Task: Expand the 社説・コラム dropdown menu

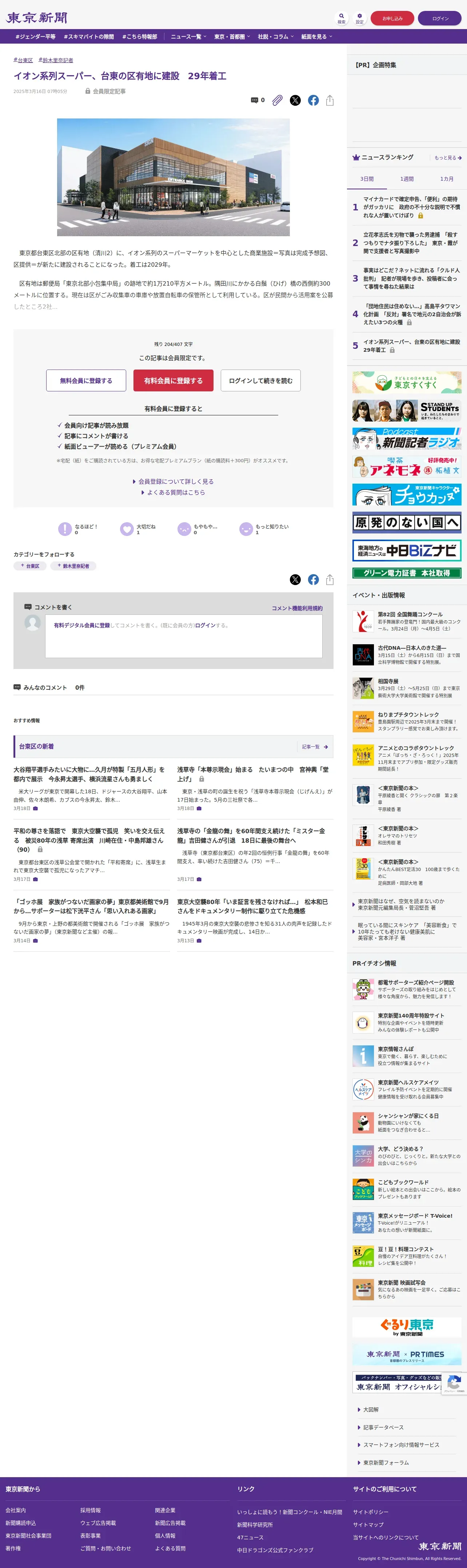Action: click(x=276, y=37)
